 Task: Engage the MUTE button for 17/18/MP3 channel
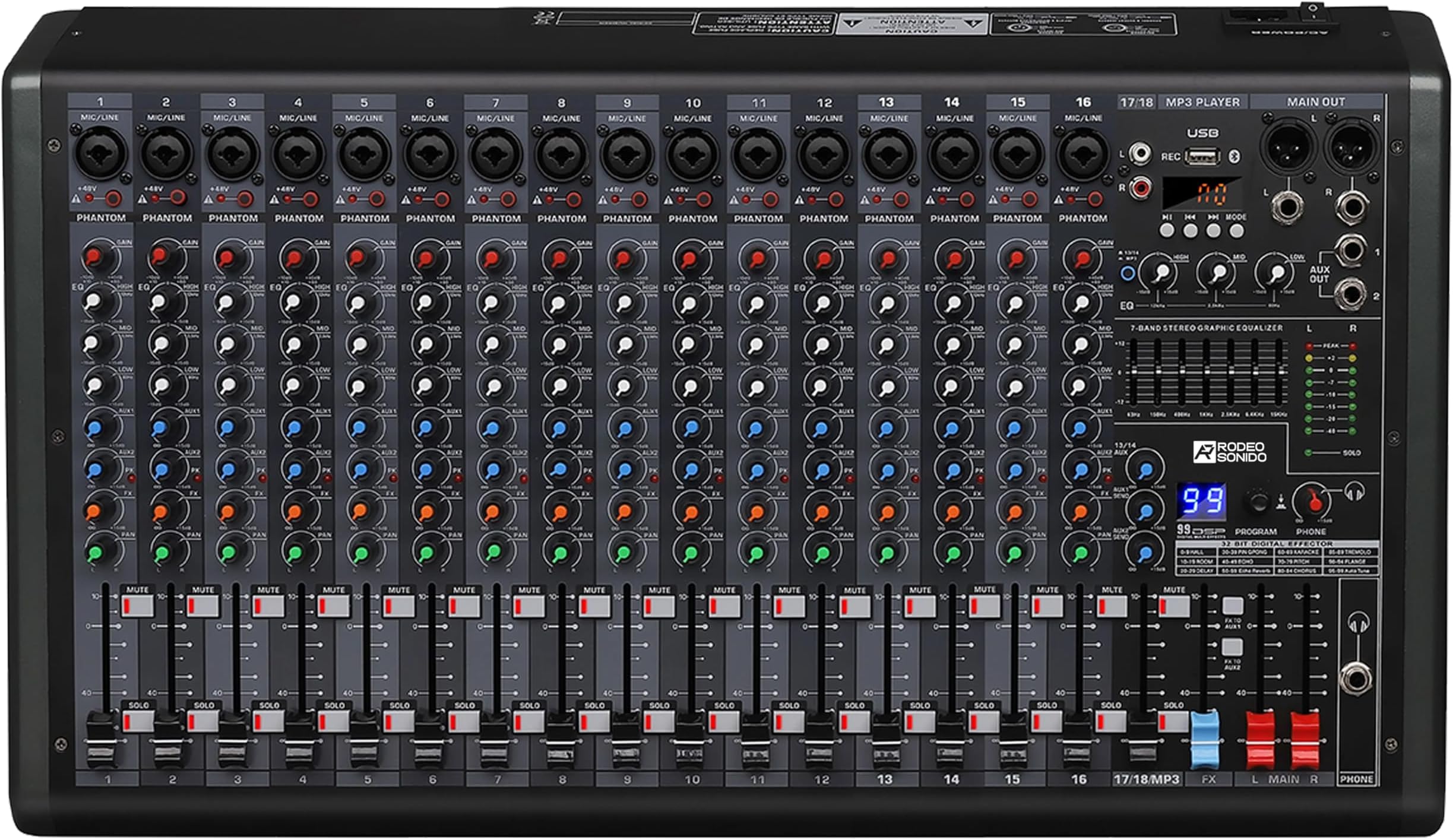pos(1174,606)
